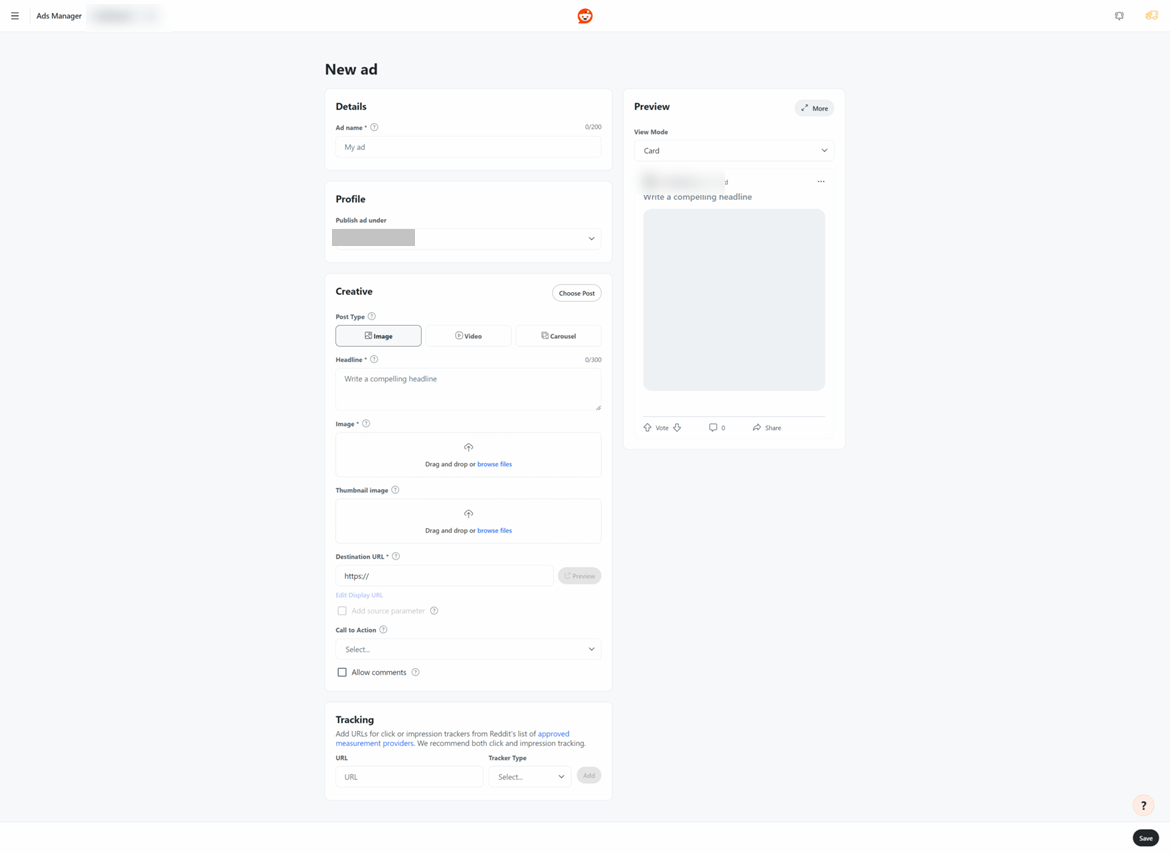Click the Thumbnail image upload cloud icon
Screen dimensions: 1170x854
469,514
